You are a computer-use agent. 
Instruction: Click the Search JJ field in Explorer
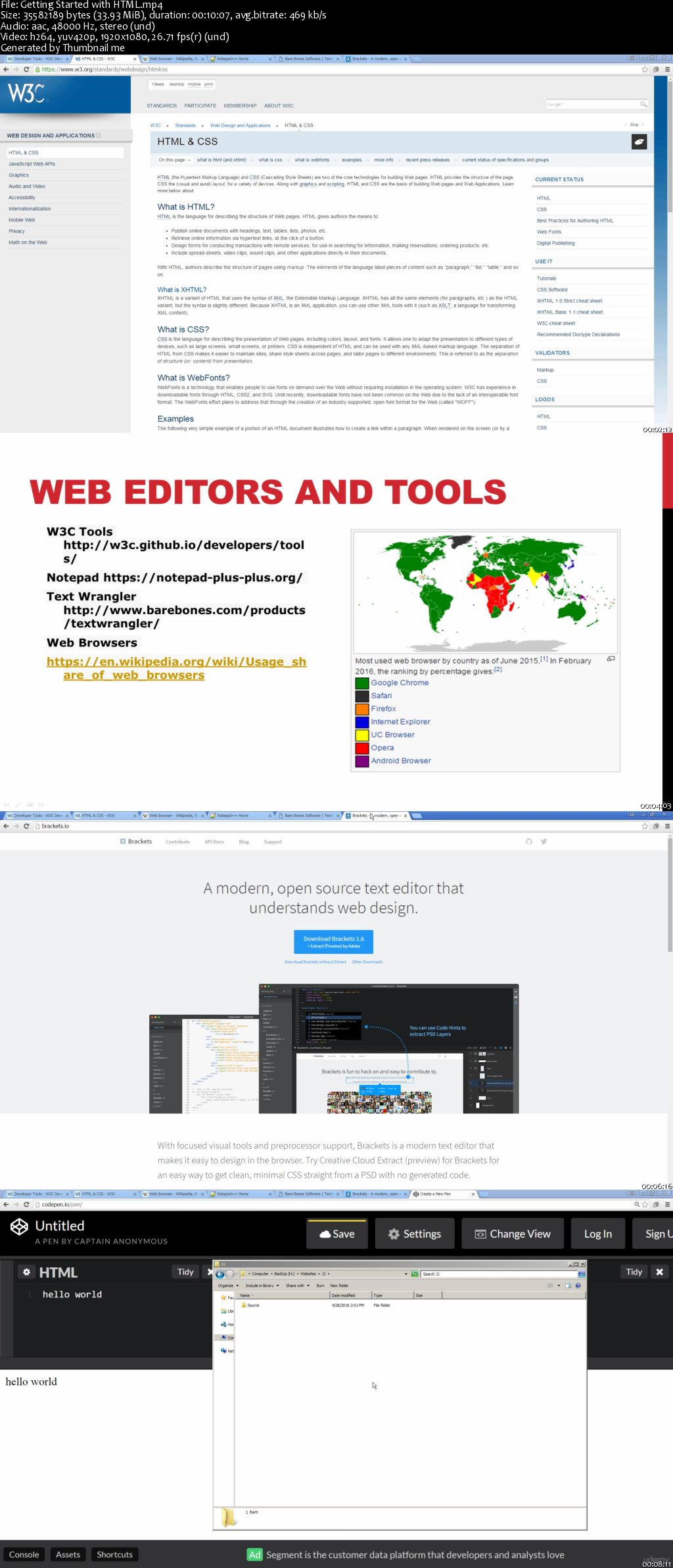(499, 1274)
